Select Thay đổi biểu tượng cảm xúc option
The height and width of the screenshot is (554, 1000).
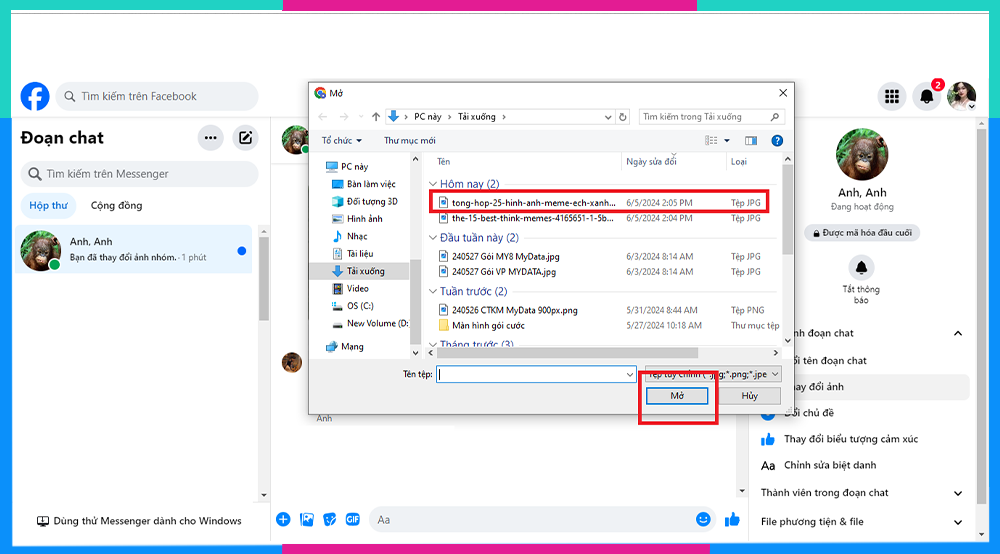coord(851,439)
